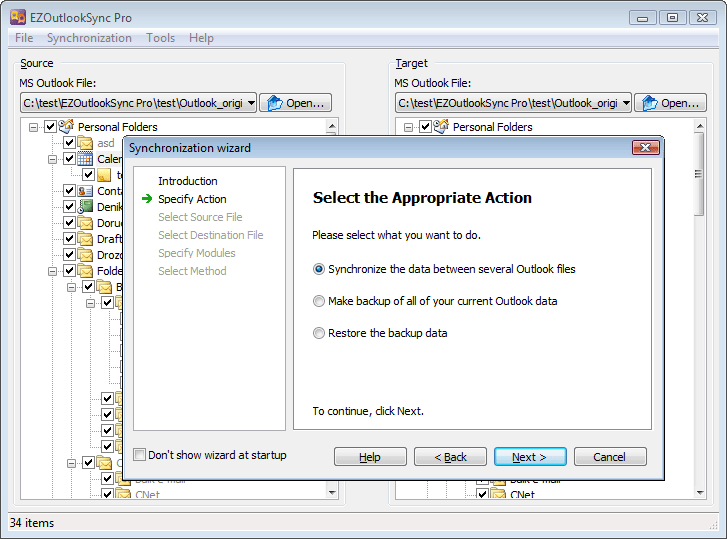Click the Doru mail folder icon
The height and width of the screenshot is (539, 727).
click(85, 223)
